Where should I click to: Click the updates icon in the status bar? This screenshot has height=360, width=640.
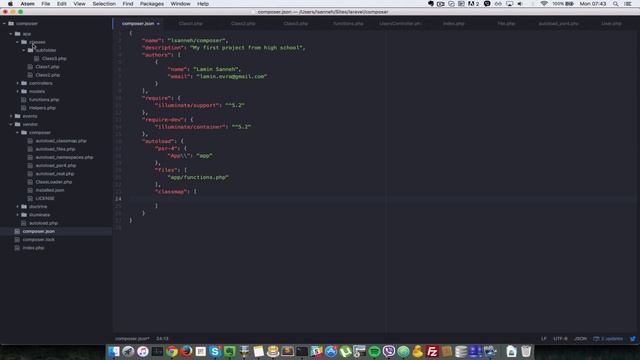[x=596, y=339]
